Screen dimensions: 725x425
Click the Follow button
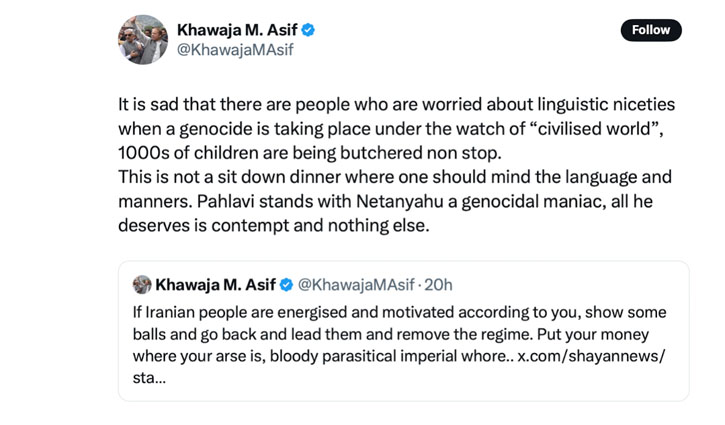[x=651, y=30]
